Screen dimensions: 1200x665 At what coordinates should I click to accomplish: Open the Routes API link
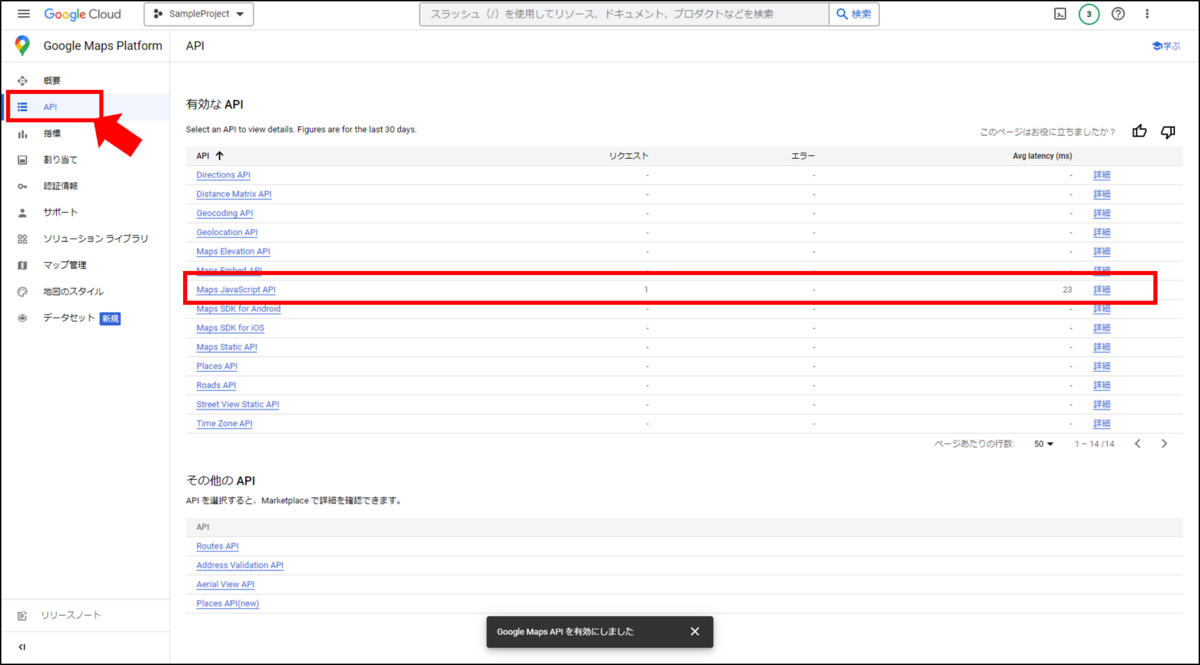tap(217, 546)
